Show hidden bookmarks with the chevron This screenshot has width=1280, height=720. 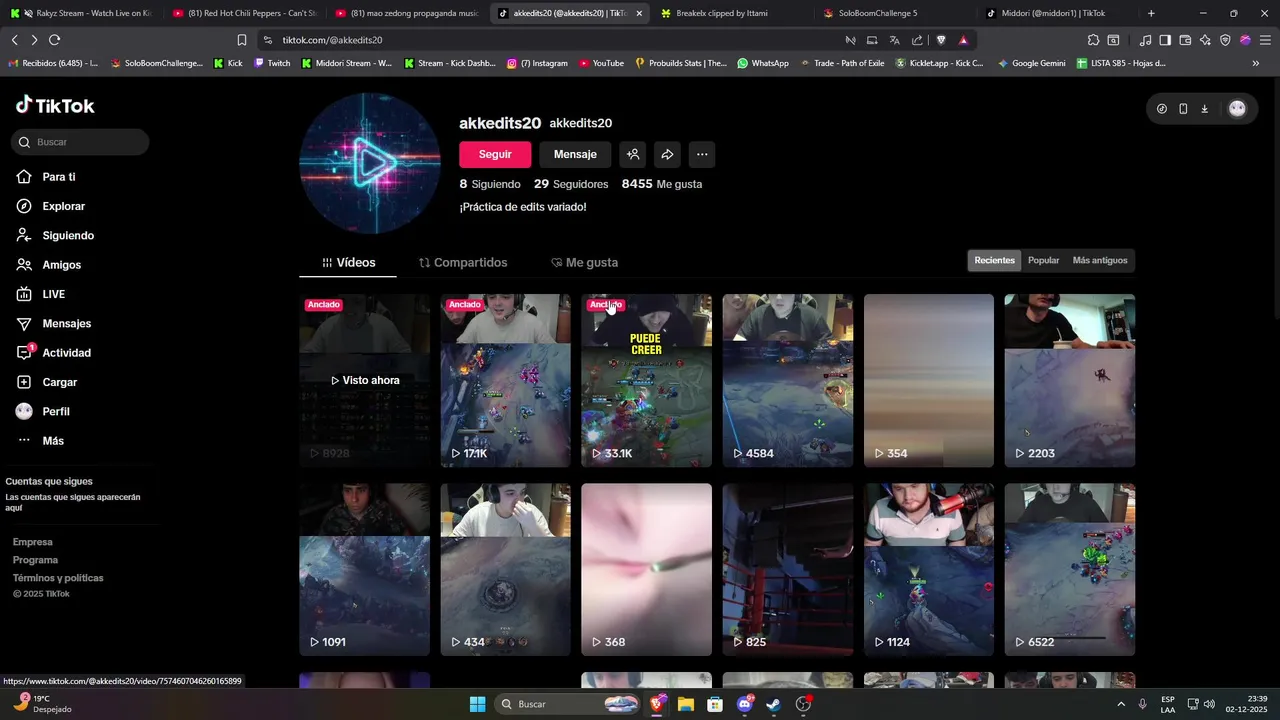tap(1256, 63)
